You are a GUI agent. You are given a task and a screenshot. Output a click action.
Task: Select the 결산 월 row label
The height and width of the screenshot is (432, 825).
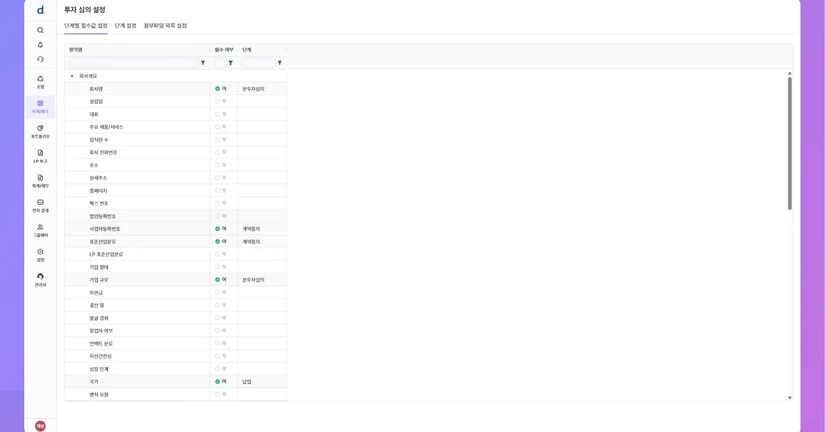(96, 305)
